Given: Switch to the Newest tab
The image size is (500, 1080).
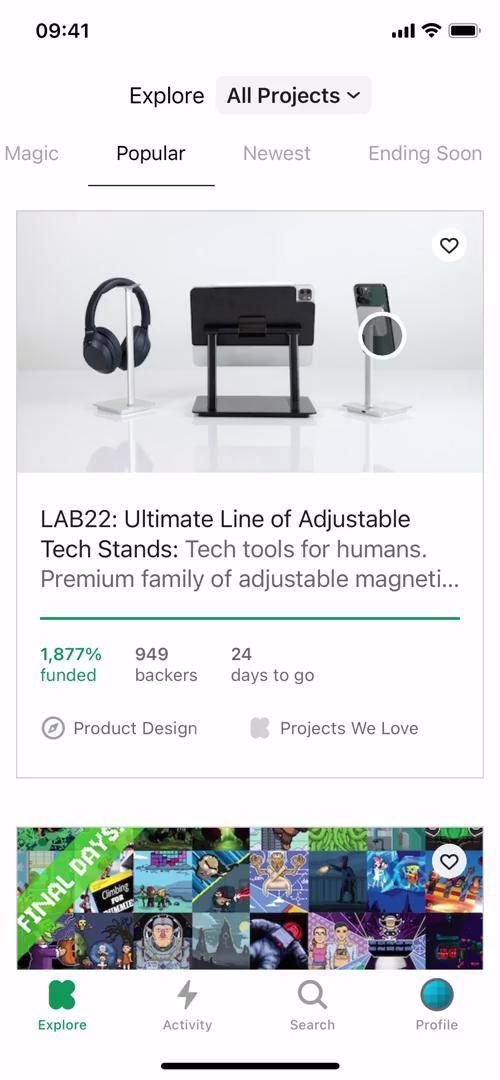Looking at the screenshot, I should [x=277, y=154].
